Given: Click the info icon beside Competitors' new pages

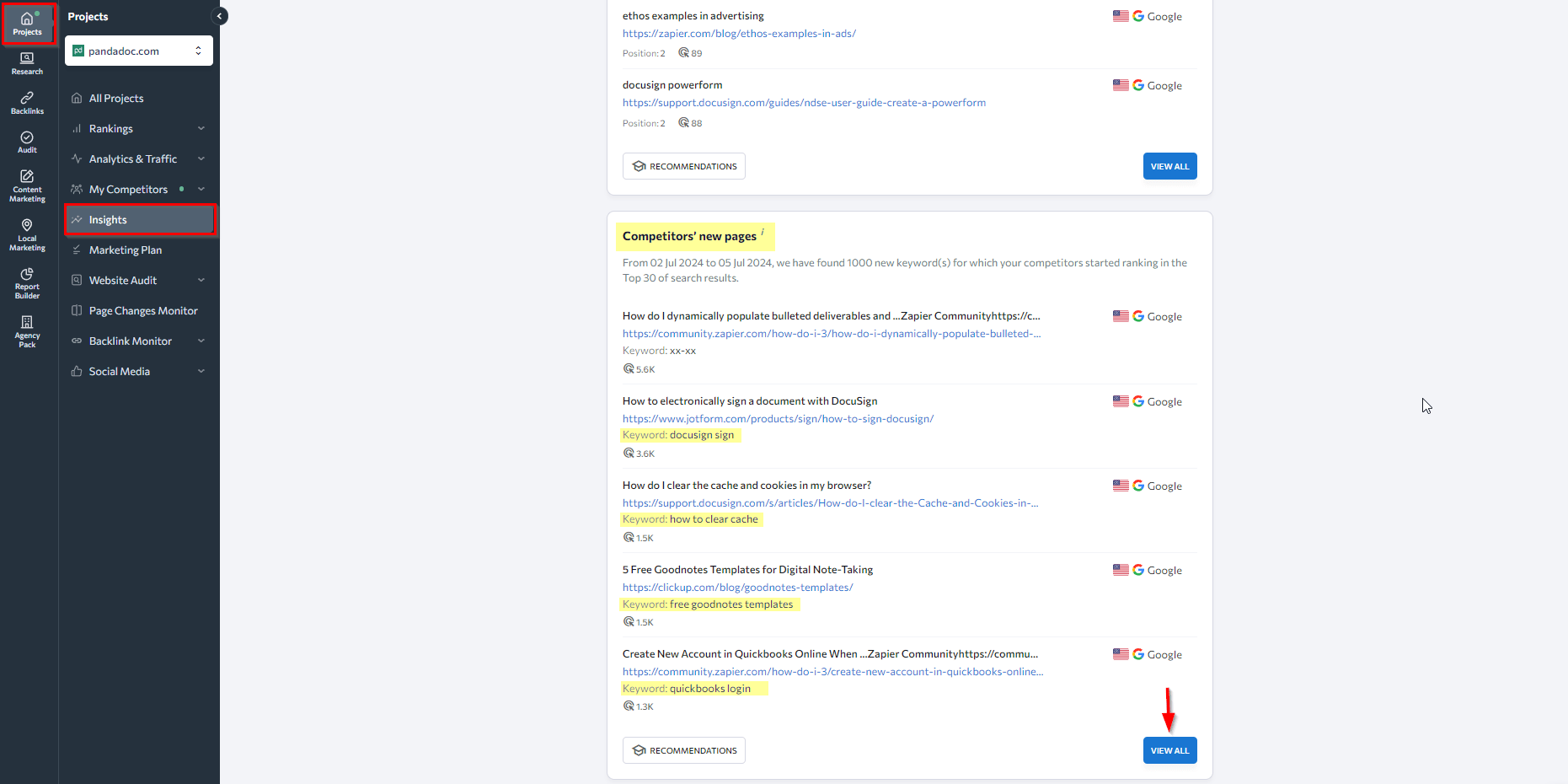Looking at the screenshot, I should pos(763,232).
